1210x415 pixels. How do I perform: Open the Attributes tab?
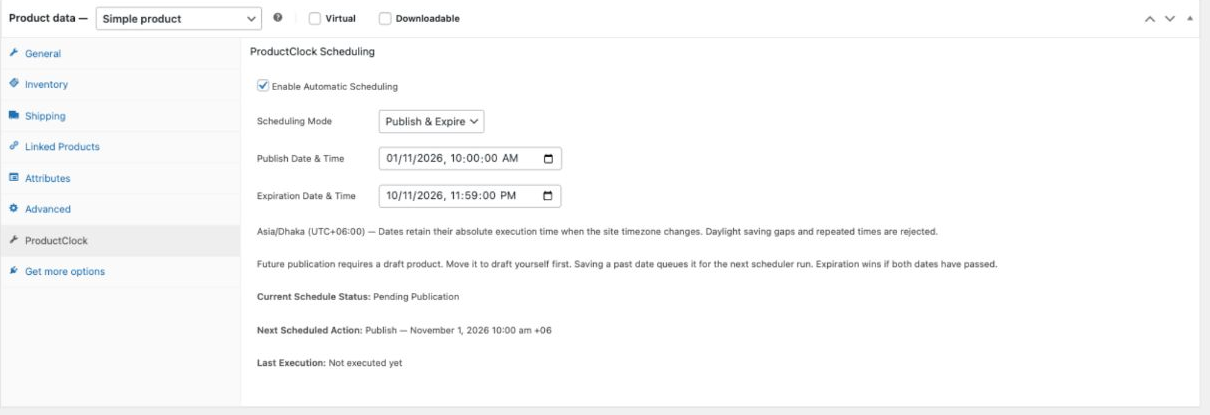120,178
